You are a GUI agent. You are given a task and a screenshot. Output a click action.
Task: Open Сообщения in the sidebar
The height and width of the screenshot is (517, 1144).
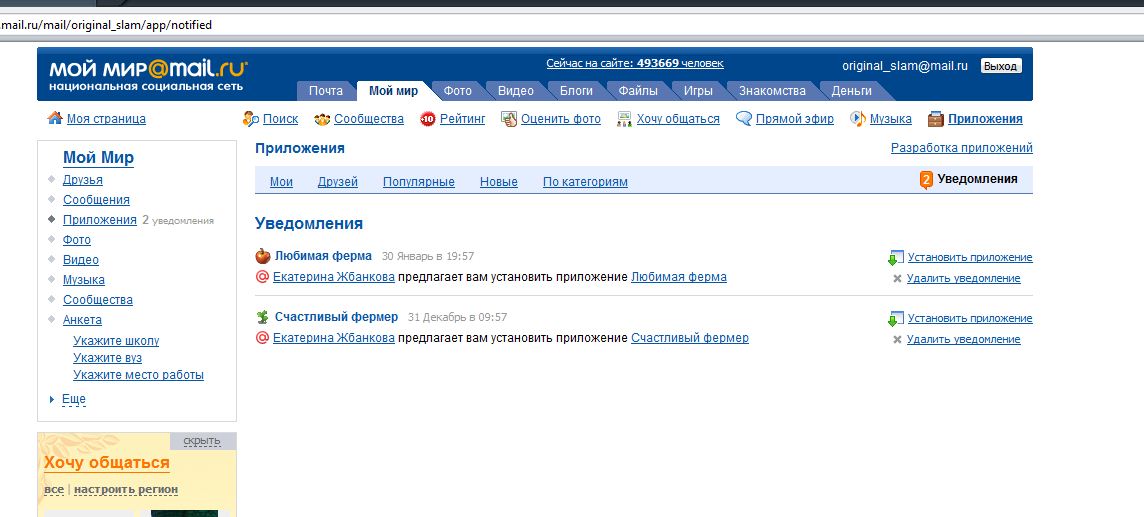click(x=96, y=200)
